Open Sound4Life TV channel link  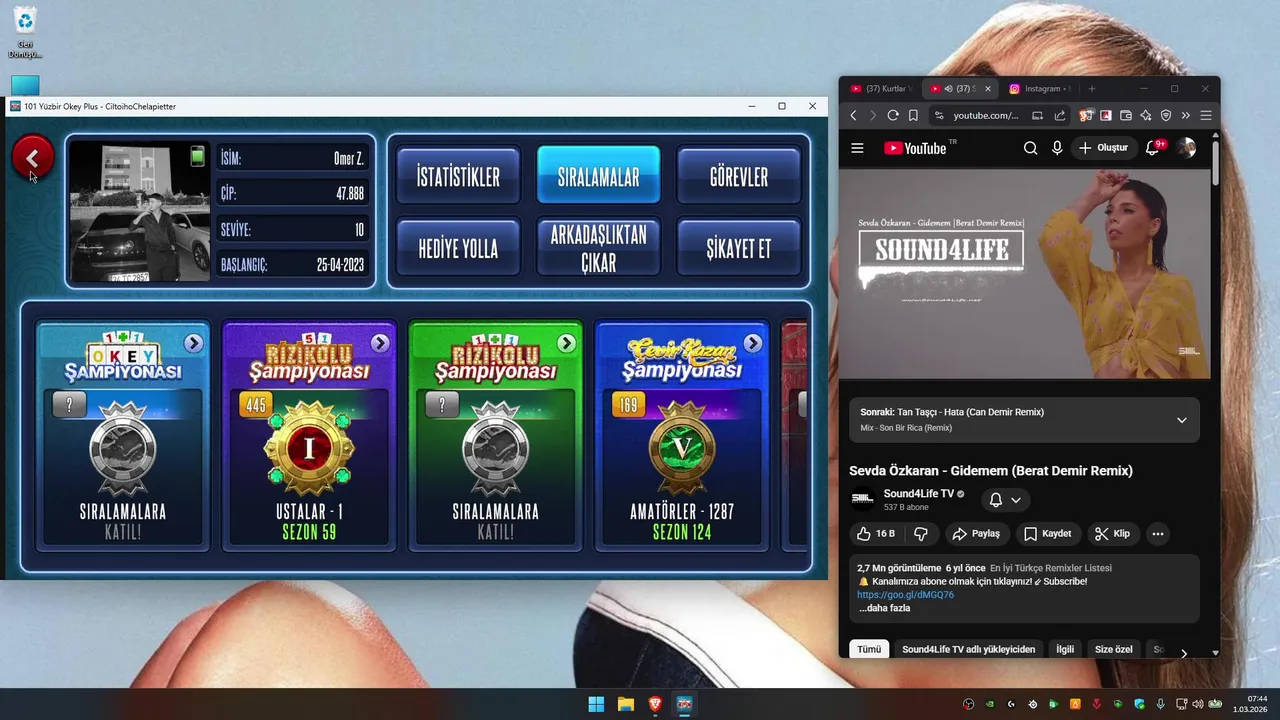[918, 494]
